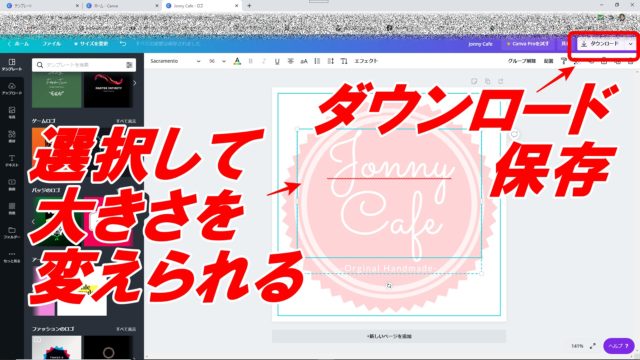Open the Uploads panel in sidebar

coord(12,89)
